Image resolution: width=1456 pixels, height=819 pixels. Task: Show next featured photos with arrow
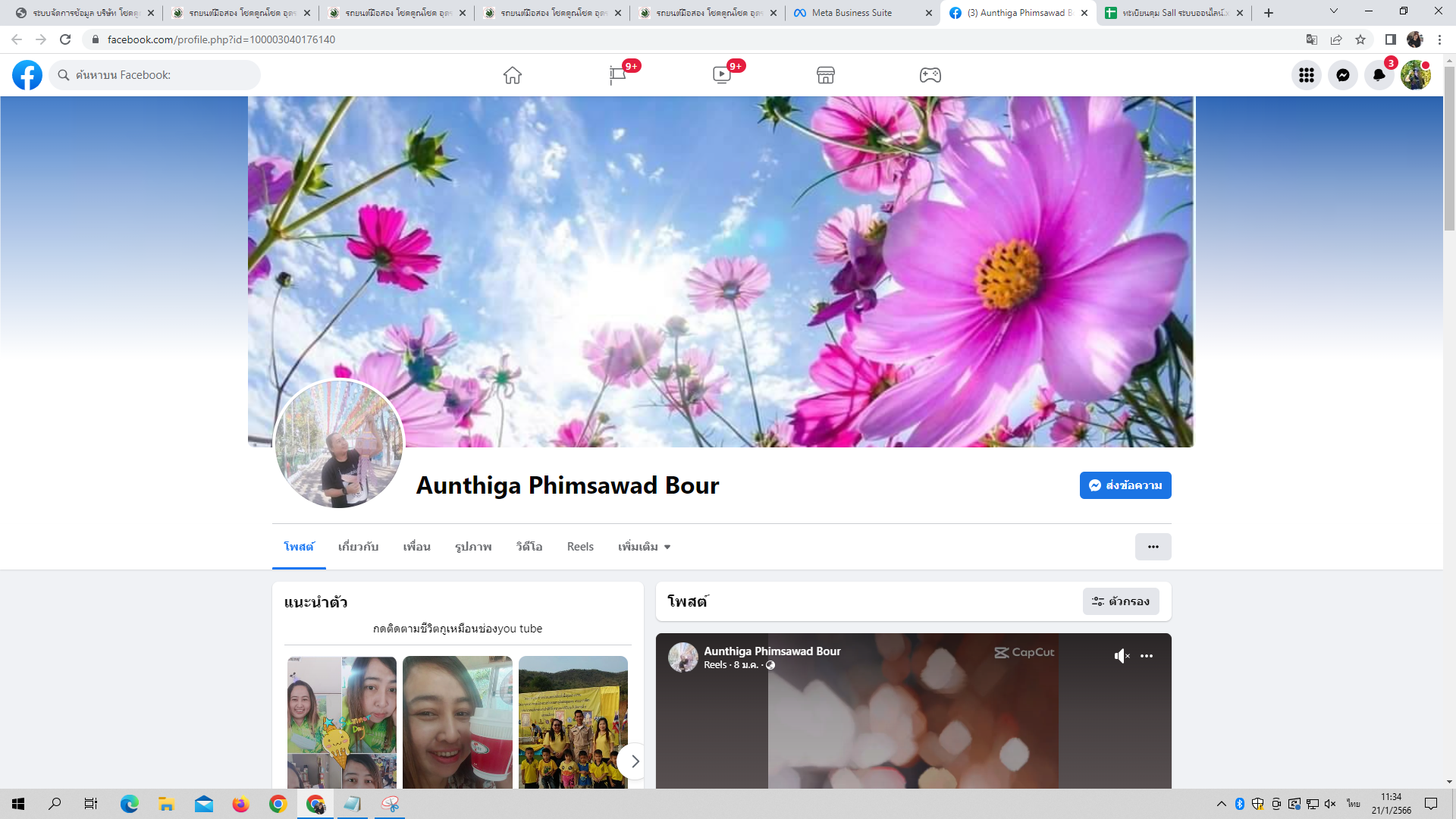(x=635, y=761)
